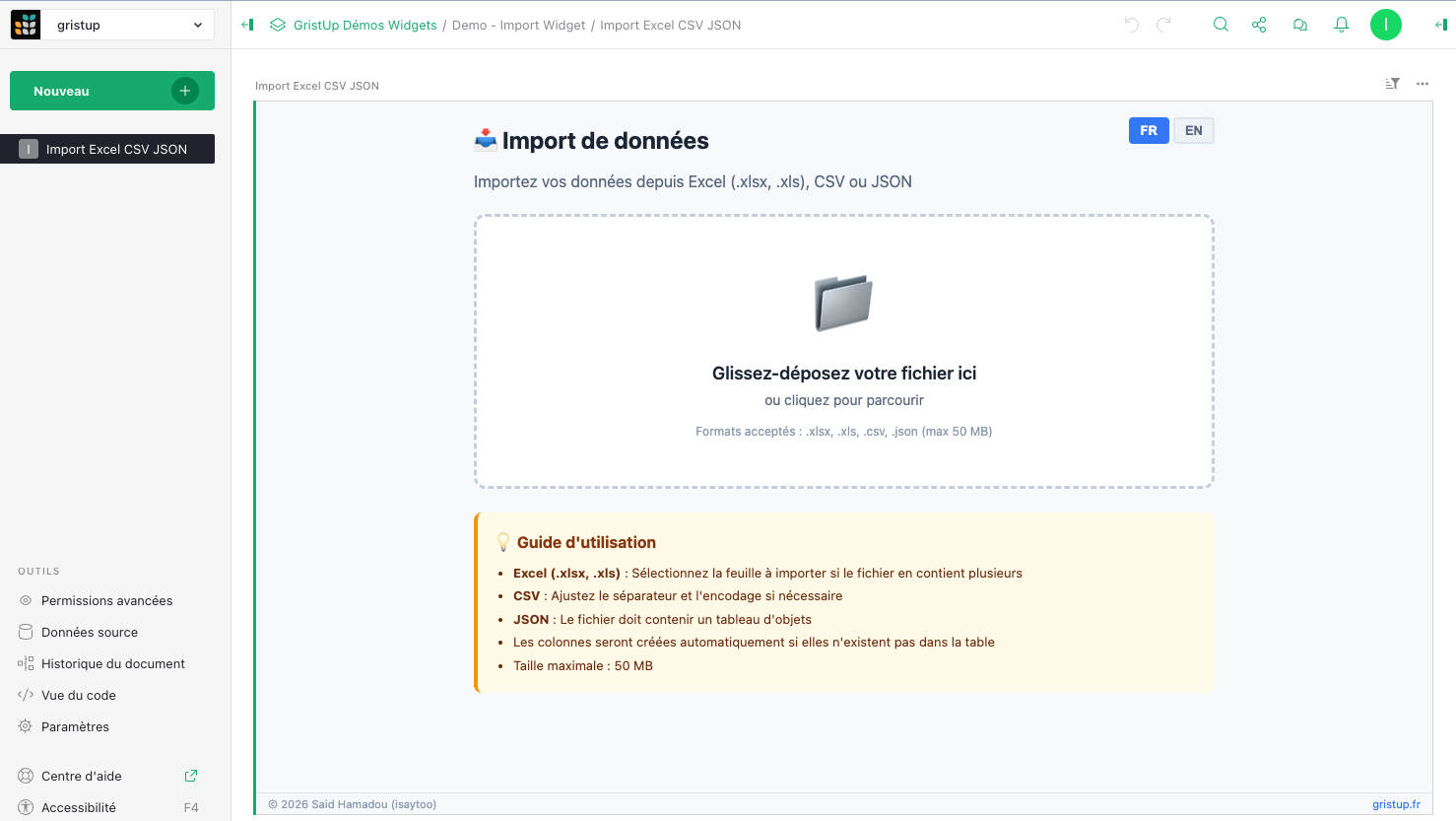The height and width of the screenshot is (821, 1456).
Task: Switch widget language to EN
Action: pyautogui.click(x=1193, y=131)
